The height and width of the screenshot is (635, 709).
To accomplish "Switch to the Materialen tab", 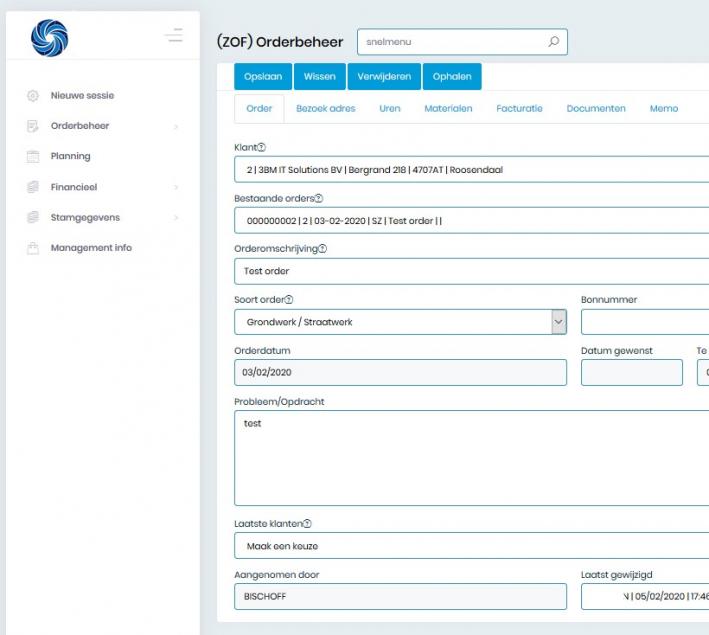I will pos(448,108).
